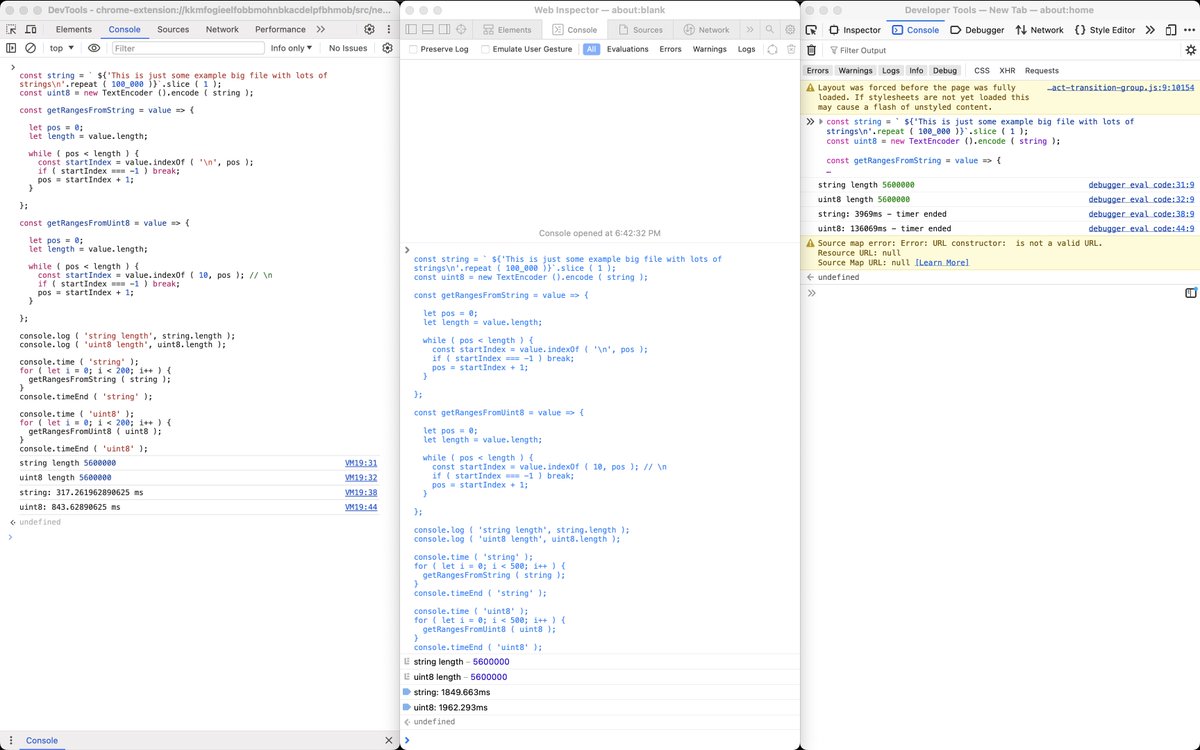The width and height of the screenshot is (1200, 750).
Task: Switch to Sources tab in Web Inspector
Action: 639,30
